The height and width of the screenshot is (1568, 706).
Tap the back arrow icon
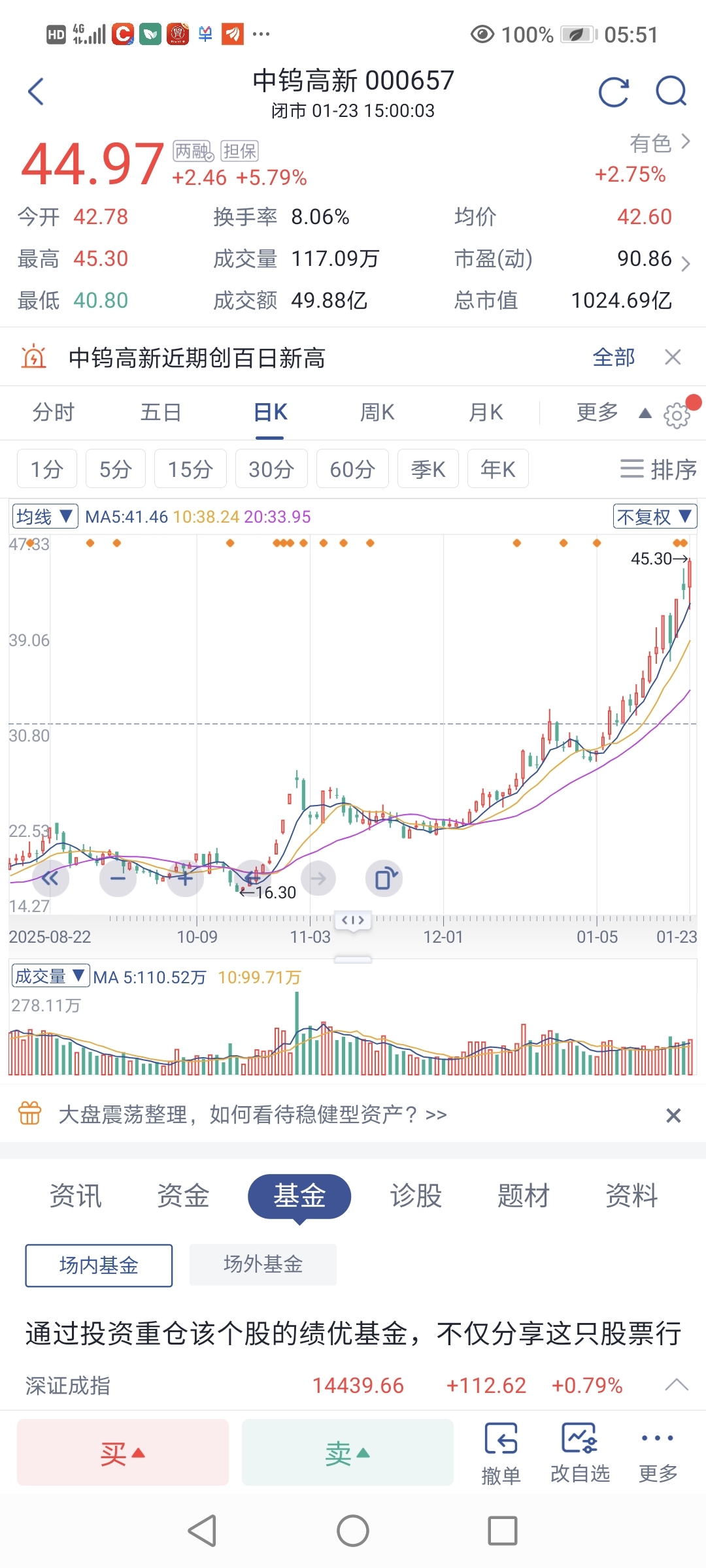click(x=37, y=91)
